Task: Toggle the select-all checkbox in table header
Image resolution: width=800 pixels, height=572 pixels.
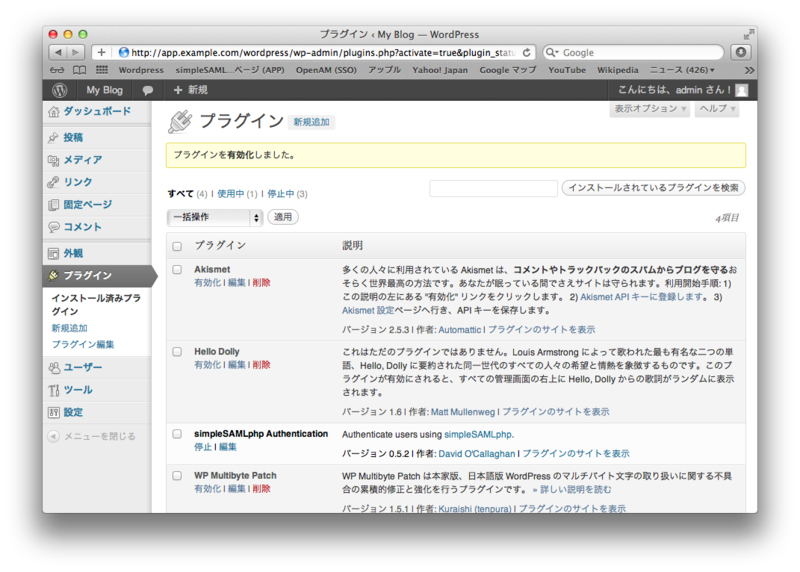Action: pyautogui.click(x=177, y=246)
